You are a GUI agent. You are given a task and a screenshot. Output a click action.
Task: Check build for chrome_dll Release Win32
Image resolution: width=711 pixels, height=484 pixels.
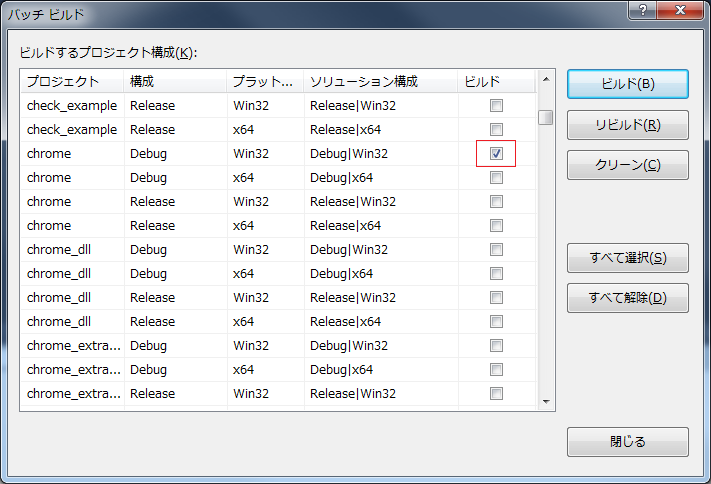click(x=496, y=298)
